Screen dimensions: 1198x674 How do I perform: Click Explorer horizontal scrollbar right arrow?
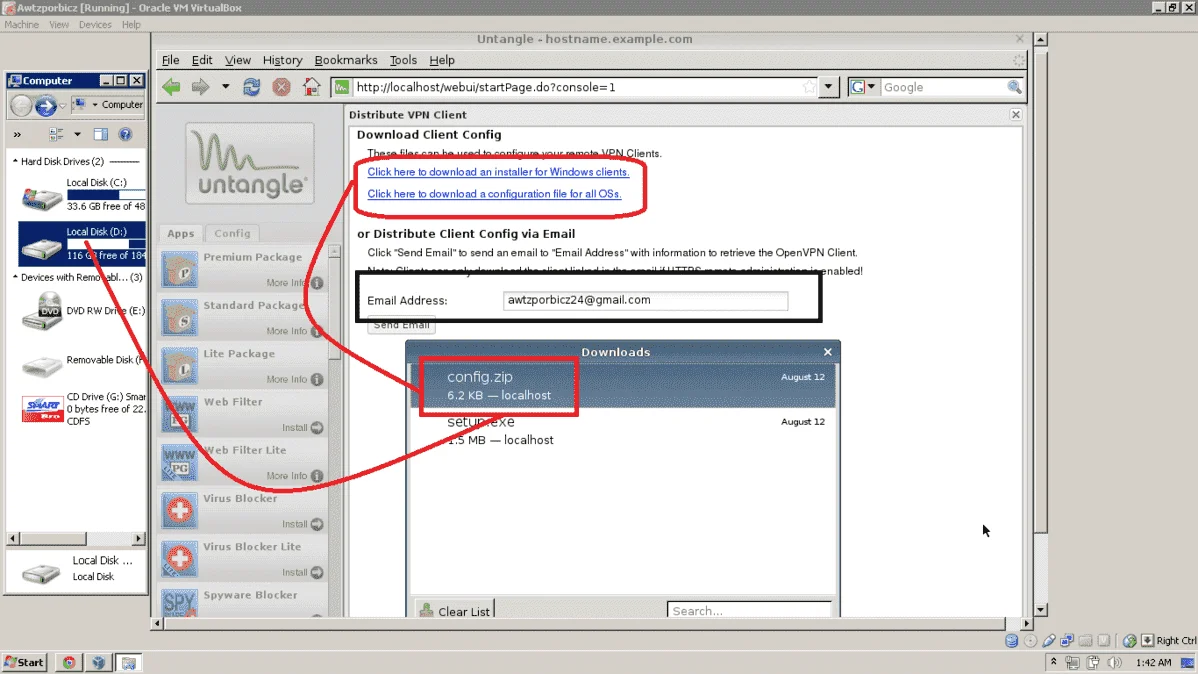138,539
